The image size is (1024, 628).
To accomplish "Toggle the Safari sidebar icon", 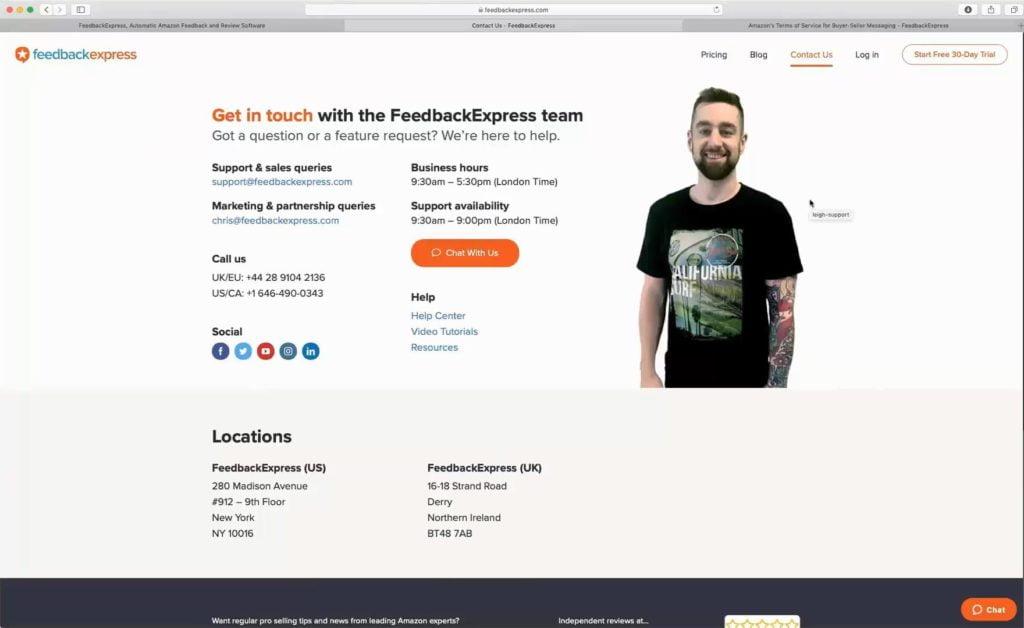I will (80, 10).
